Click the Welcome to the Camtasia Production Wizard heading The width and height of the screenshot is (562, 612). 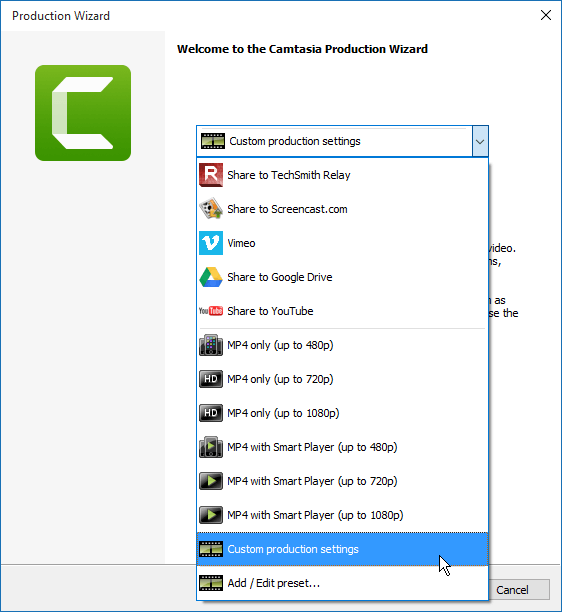coord(302,49)
